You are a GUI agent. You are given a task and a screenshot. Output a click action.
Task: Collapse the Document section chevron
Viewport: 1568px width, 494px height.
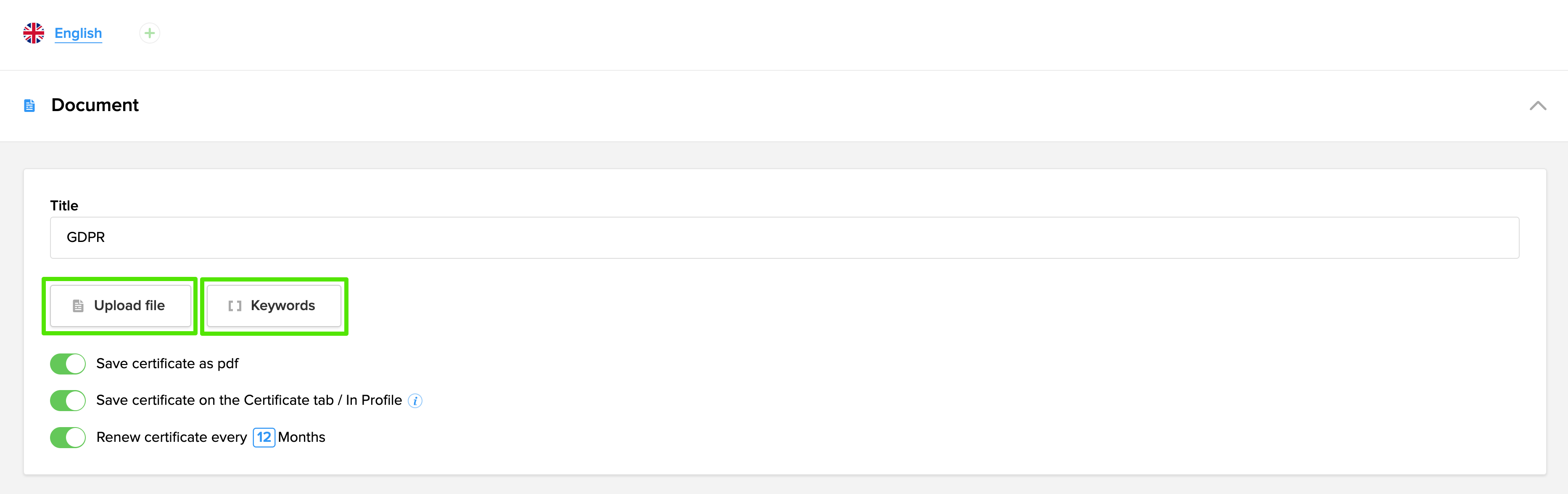pyautogui.click(x=1538, y=105)
